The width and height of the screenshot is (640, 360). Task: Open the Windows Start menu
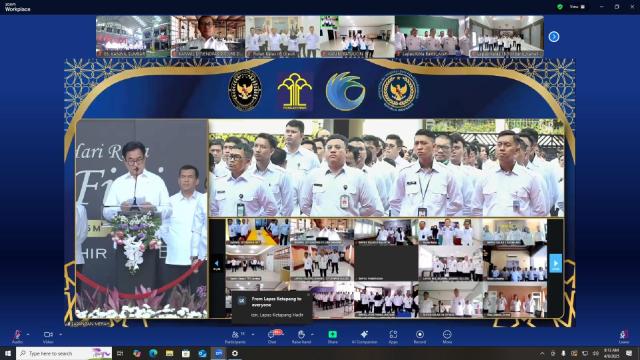8,353
